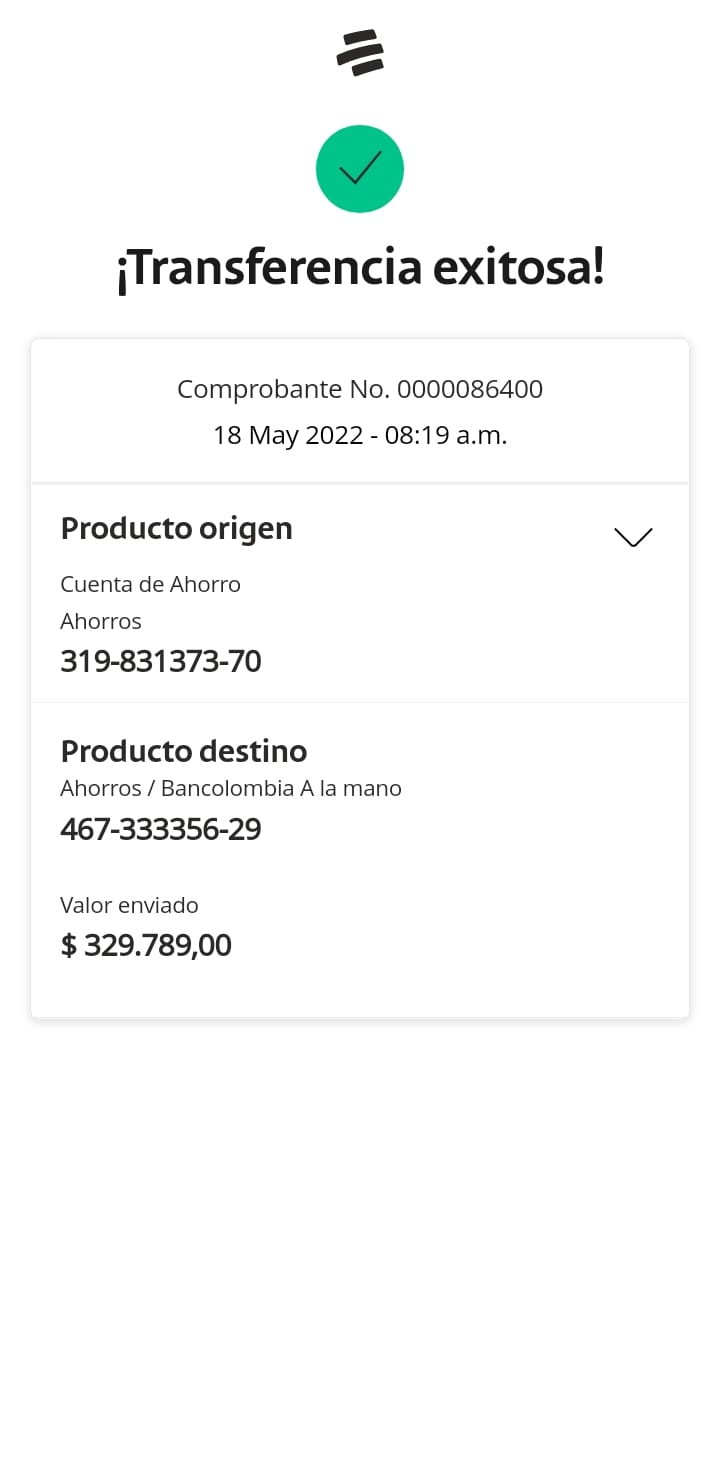Tap the Producto destino section title
This screenshot has width=720, height=1467.
183,751
